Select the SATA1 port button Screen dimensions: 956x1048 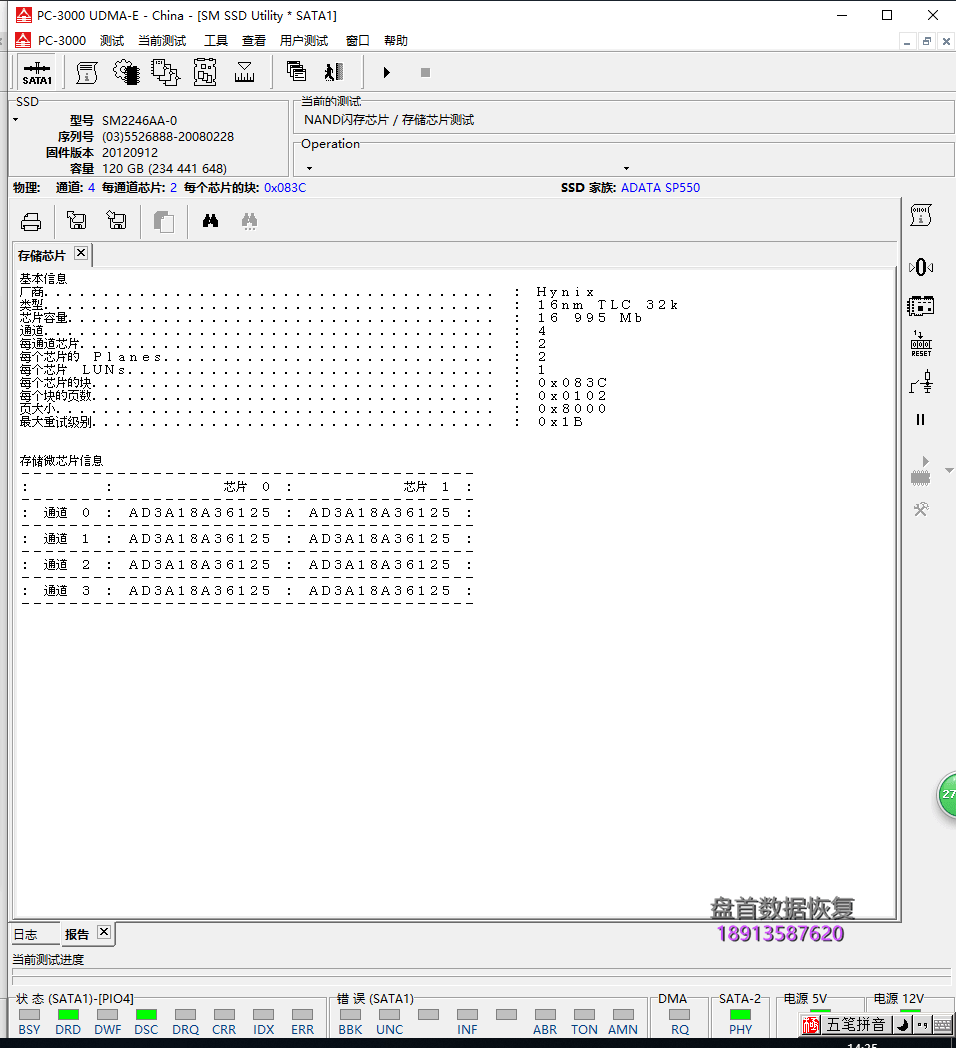click(x=37, y=73)
